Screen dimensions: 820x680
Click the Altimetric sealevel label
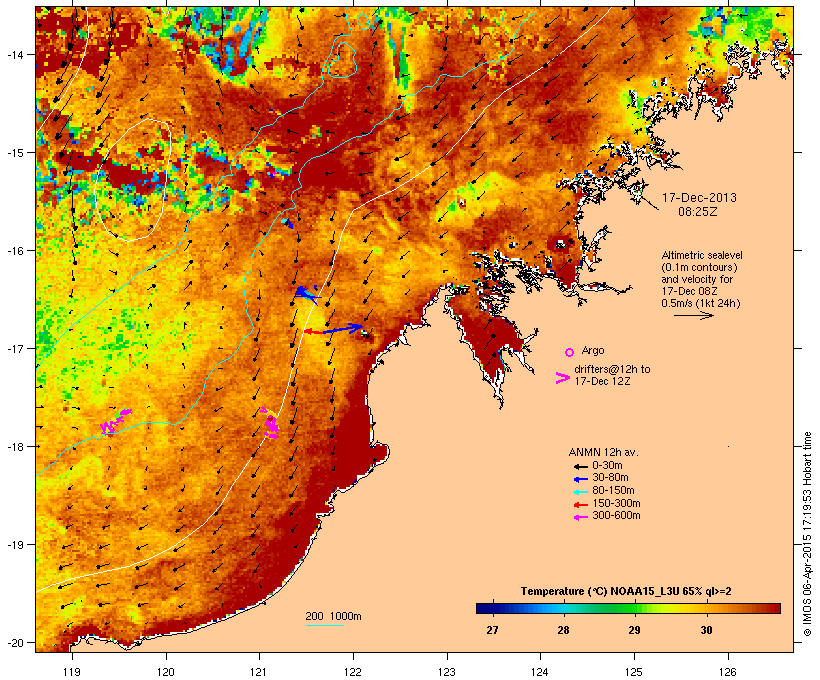point(702,255)
